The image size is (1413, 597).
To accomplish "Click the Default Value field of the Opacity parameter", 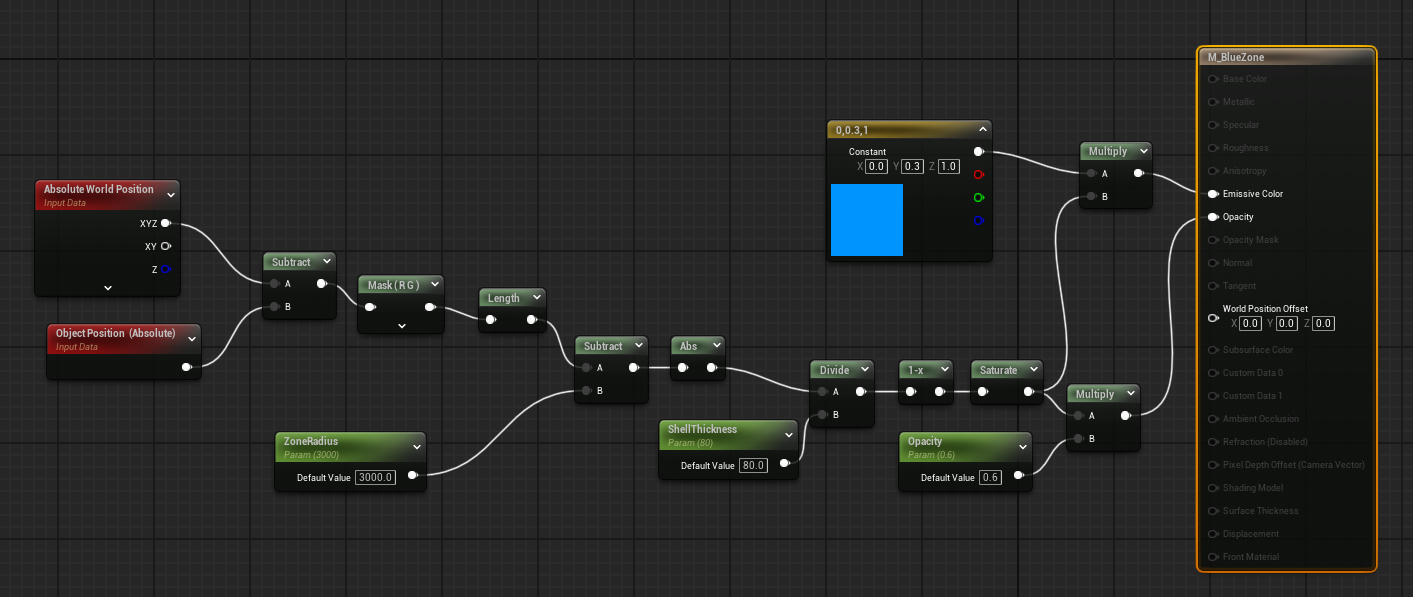I will click(x=990, y=477).
